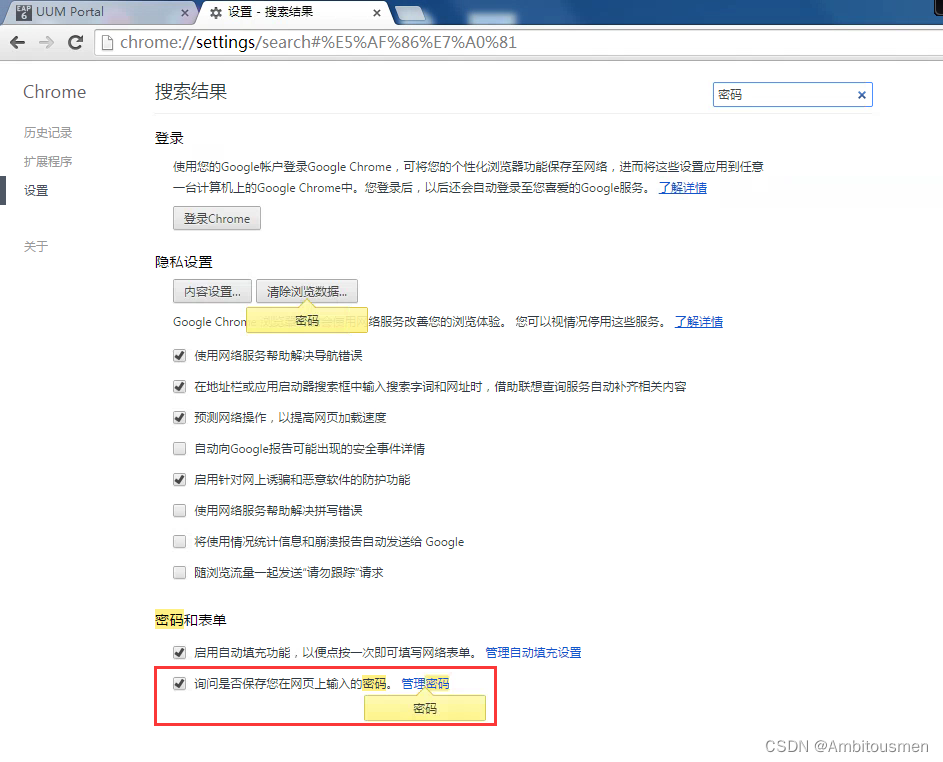The image size is (943, 762).
Task: Enable the 请勿跟踪 request checkbox
Action: coord(179,573)
